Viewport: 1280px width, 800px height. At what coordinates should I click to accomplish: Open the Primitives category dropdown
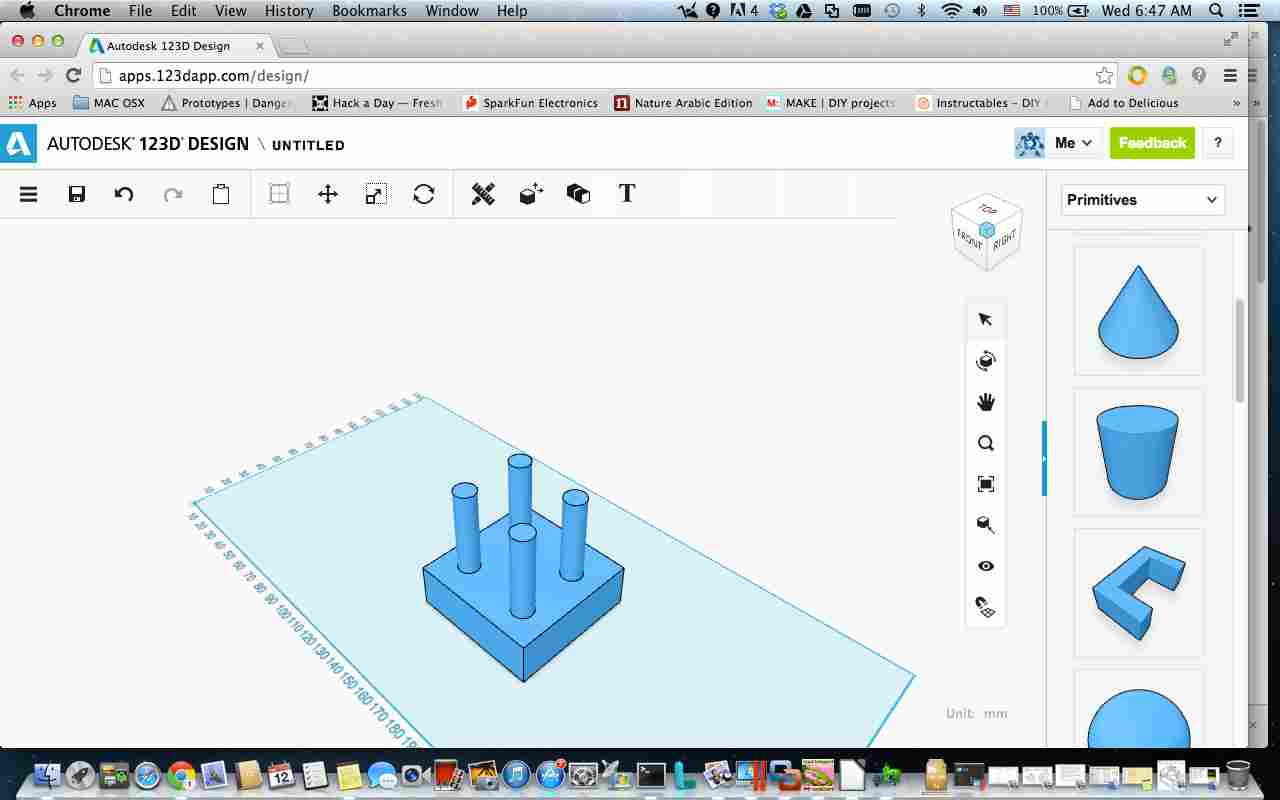[x=1143, y=200]
